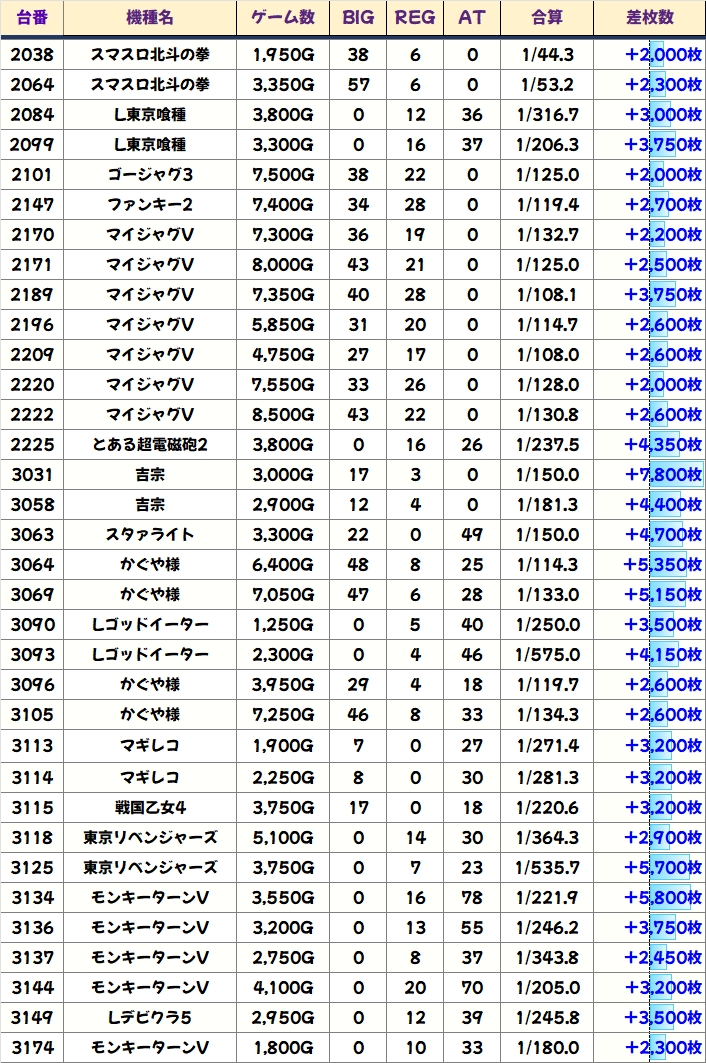
Task: Open the とある超電磁砲2 machine entry
Action: [x=150, y=444]
